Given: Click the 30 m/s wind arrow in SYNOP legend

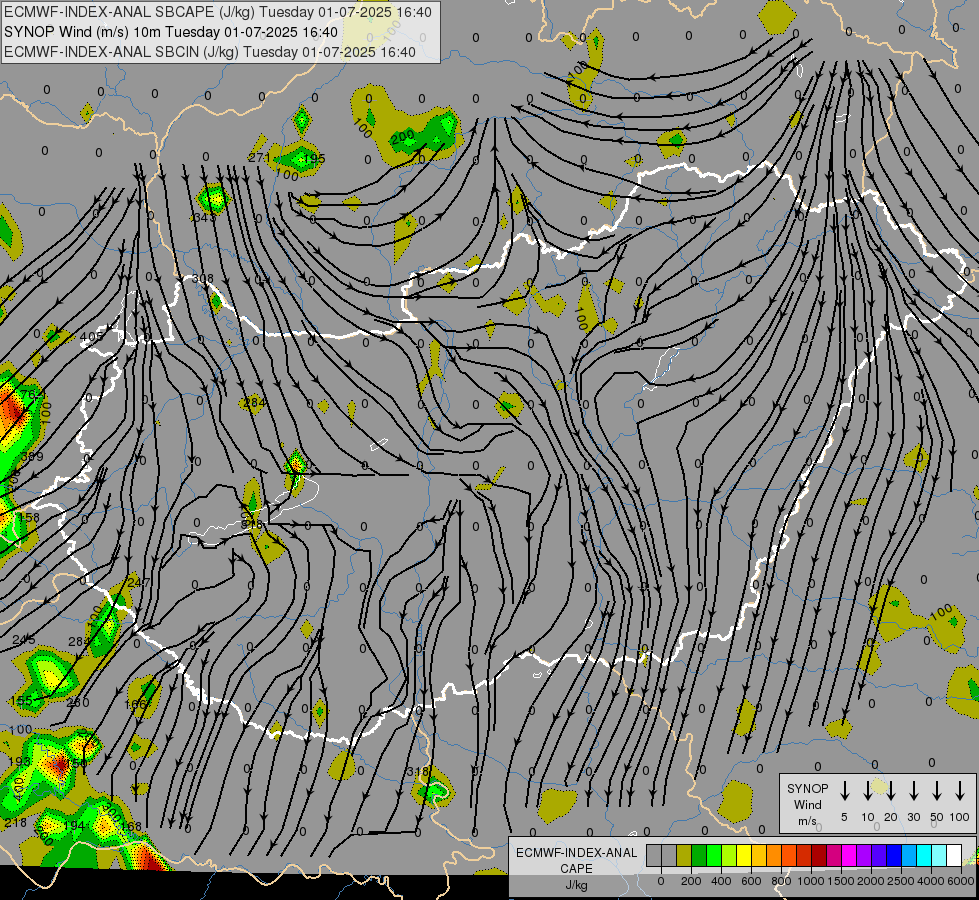Looking at the screenshot, I should point(913,791).
